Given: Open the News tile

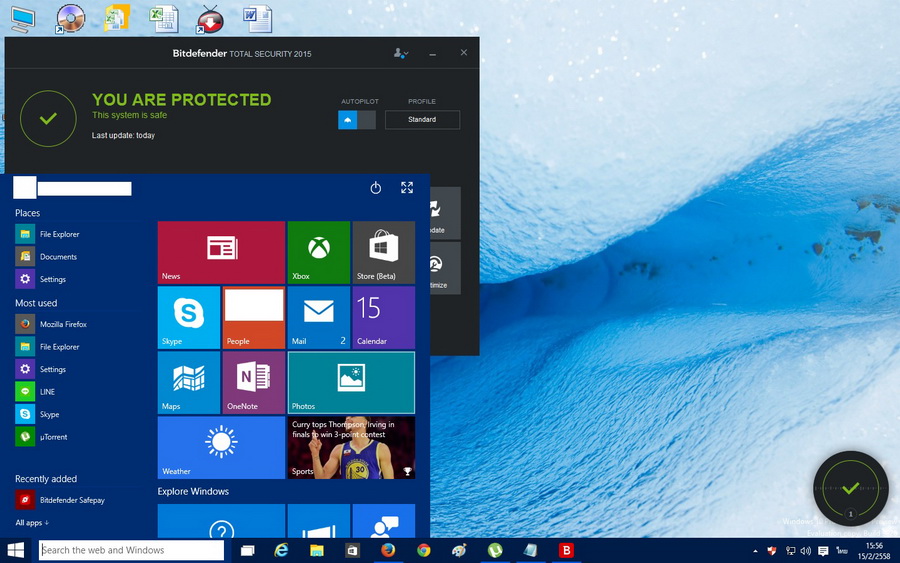Looking at the screenshot, I should click(221, 253).
